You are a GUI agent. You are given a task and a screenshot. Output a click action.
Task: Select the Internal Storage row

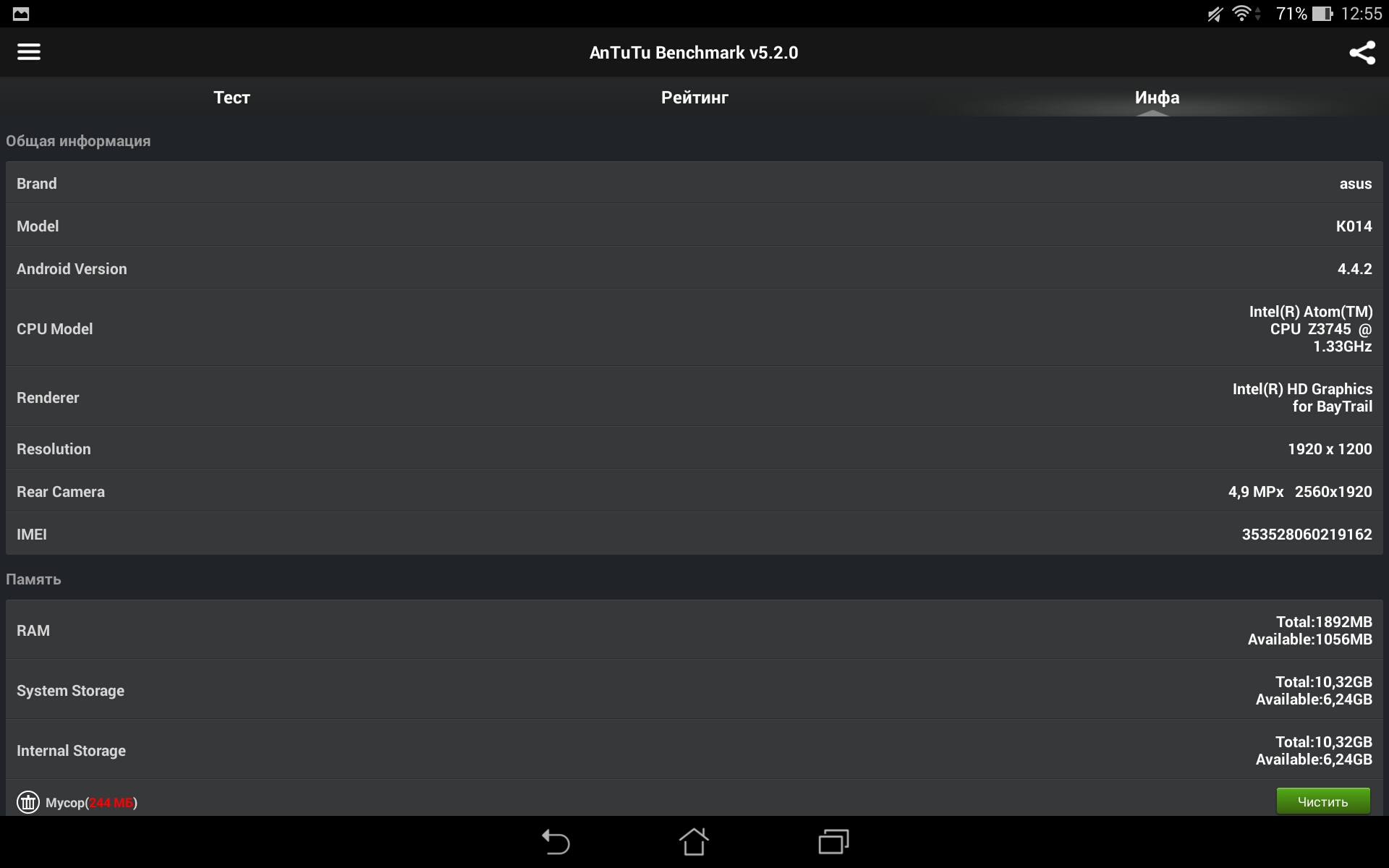coord(694,750)
